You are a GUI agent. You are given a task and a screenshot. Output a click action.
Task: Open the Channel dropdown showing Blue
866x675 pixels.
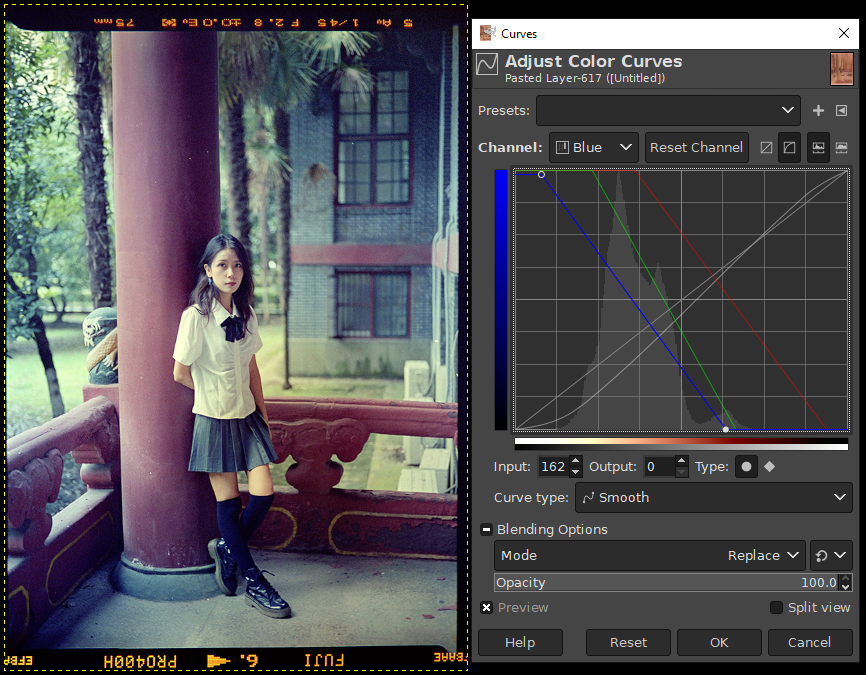pyautogui.click(x=594, y=147)
